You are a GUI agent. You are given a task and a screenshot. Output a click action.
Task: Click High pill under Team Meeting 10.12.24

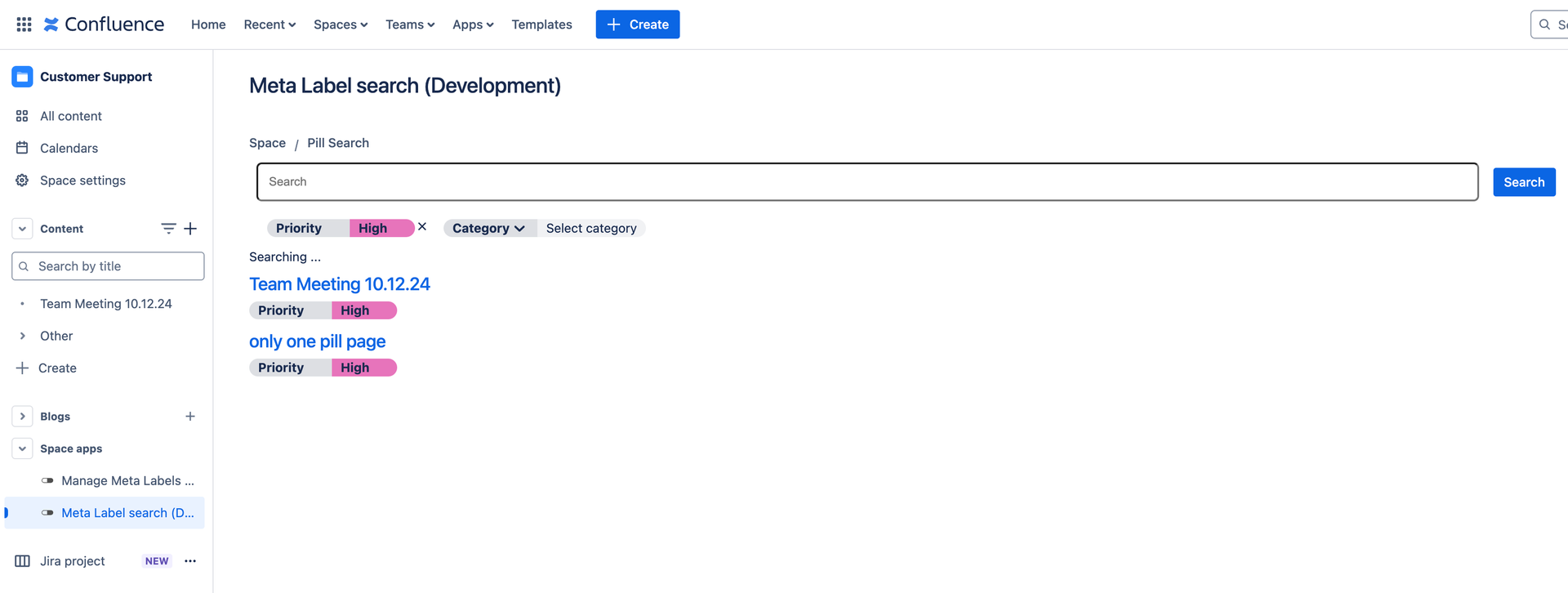click(364, 310)
